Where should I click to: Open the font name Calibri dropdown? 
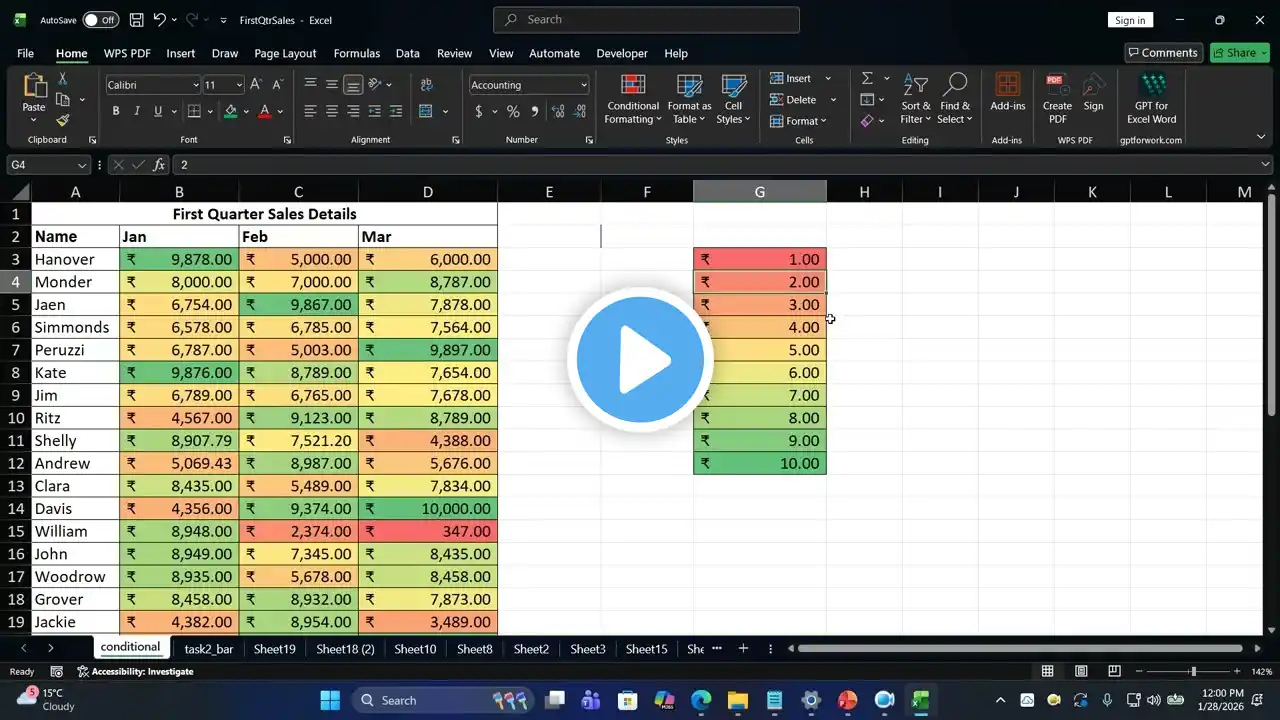(x=195, y=85)
